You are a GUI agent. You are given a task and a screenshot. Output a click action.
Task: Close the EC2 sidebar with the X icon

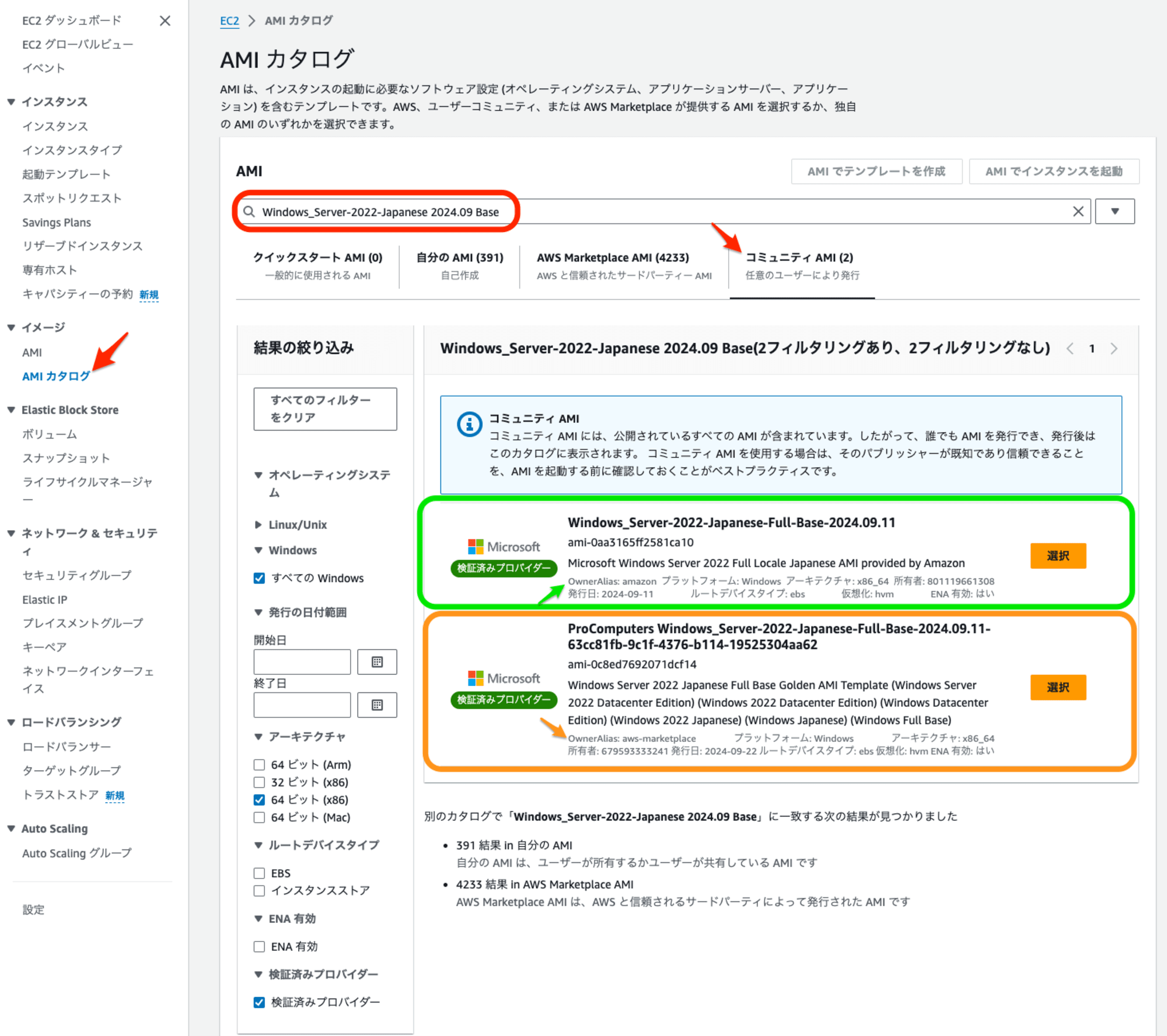point(165,21)
